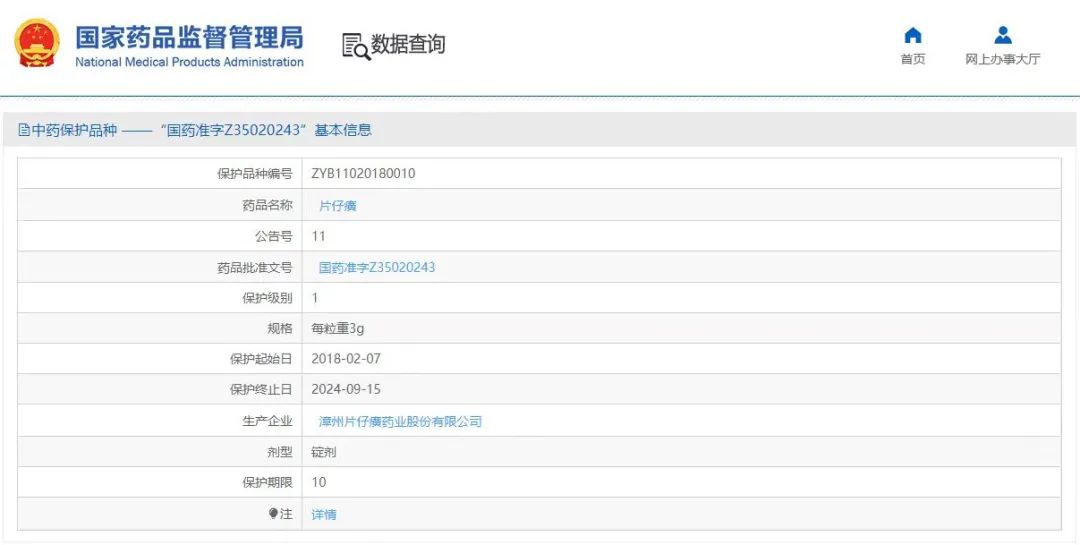Click the 首页 label
The height and width of the screenshot is (545, 1080).
[x=913, y=59]
